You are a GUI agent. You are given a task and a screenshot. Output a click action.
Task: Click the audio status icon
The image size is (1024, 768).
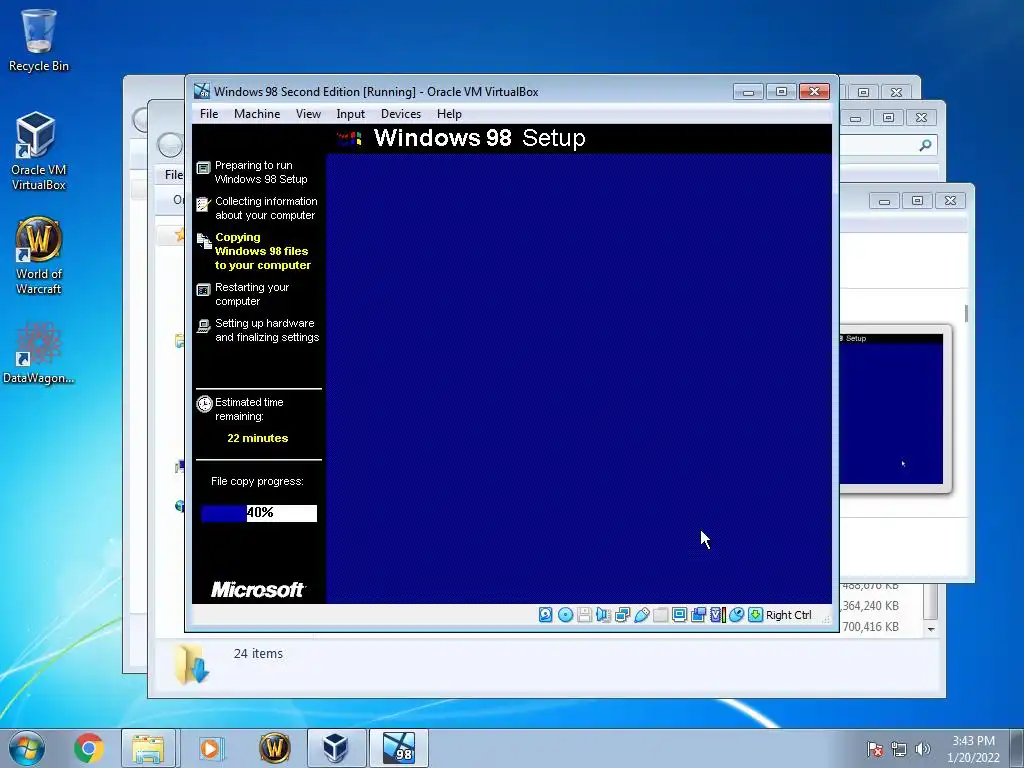603,615
